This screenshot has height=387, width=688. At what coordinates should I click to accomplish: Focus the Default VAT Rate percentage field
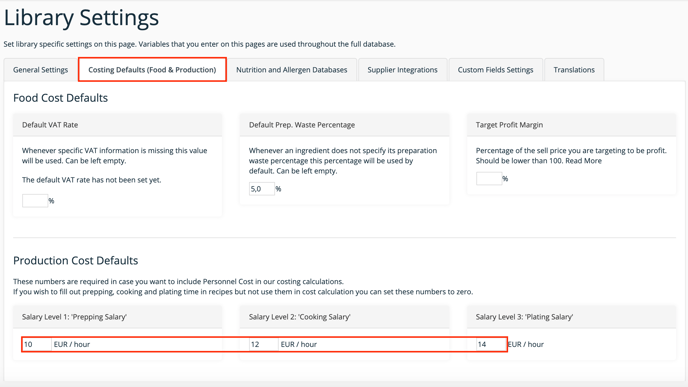35,201
